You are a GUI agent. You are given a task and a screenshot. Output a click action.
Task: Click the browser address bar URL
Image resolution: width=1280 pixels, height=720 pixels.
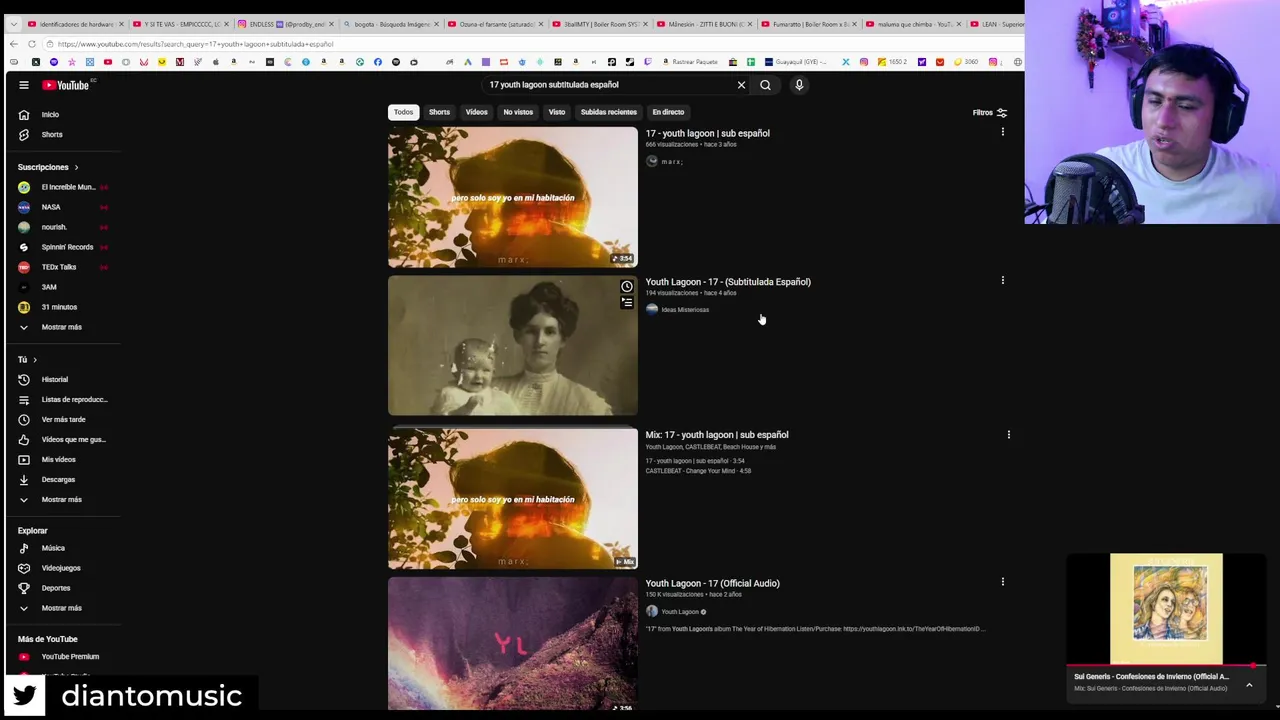tap(195, 44)
